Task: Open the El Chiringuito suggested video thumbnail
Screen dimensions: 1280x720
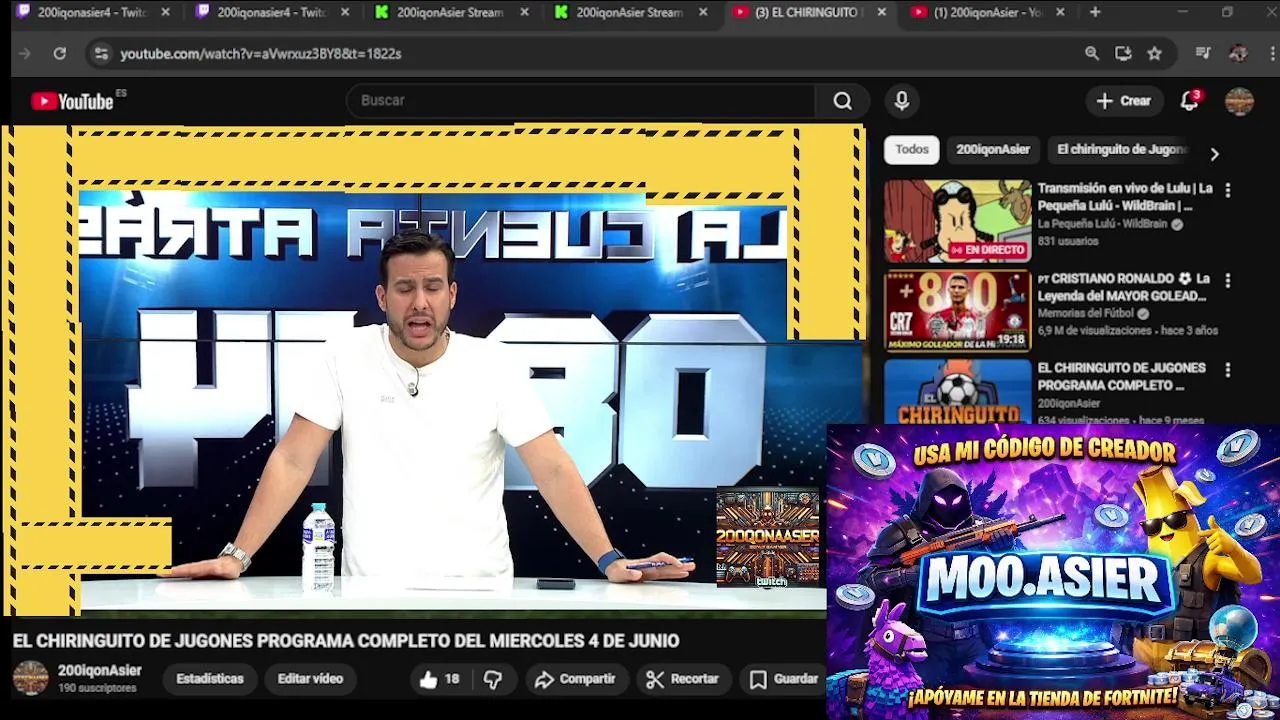Action: pos(957,392)
